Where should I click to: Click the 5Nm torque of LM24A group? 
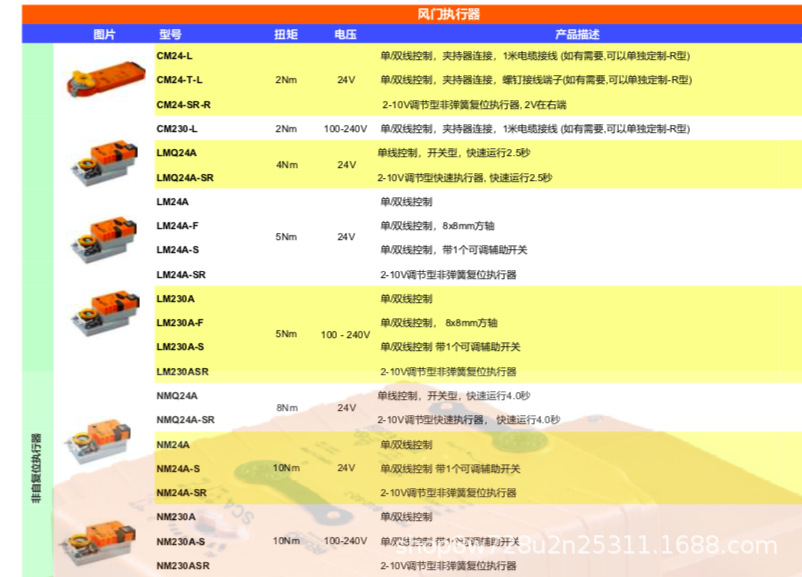[286, 237]
